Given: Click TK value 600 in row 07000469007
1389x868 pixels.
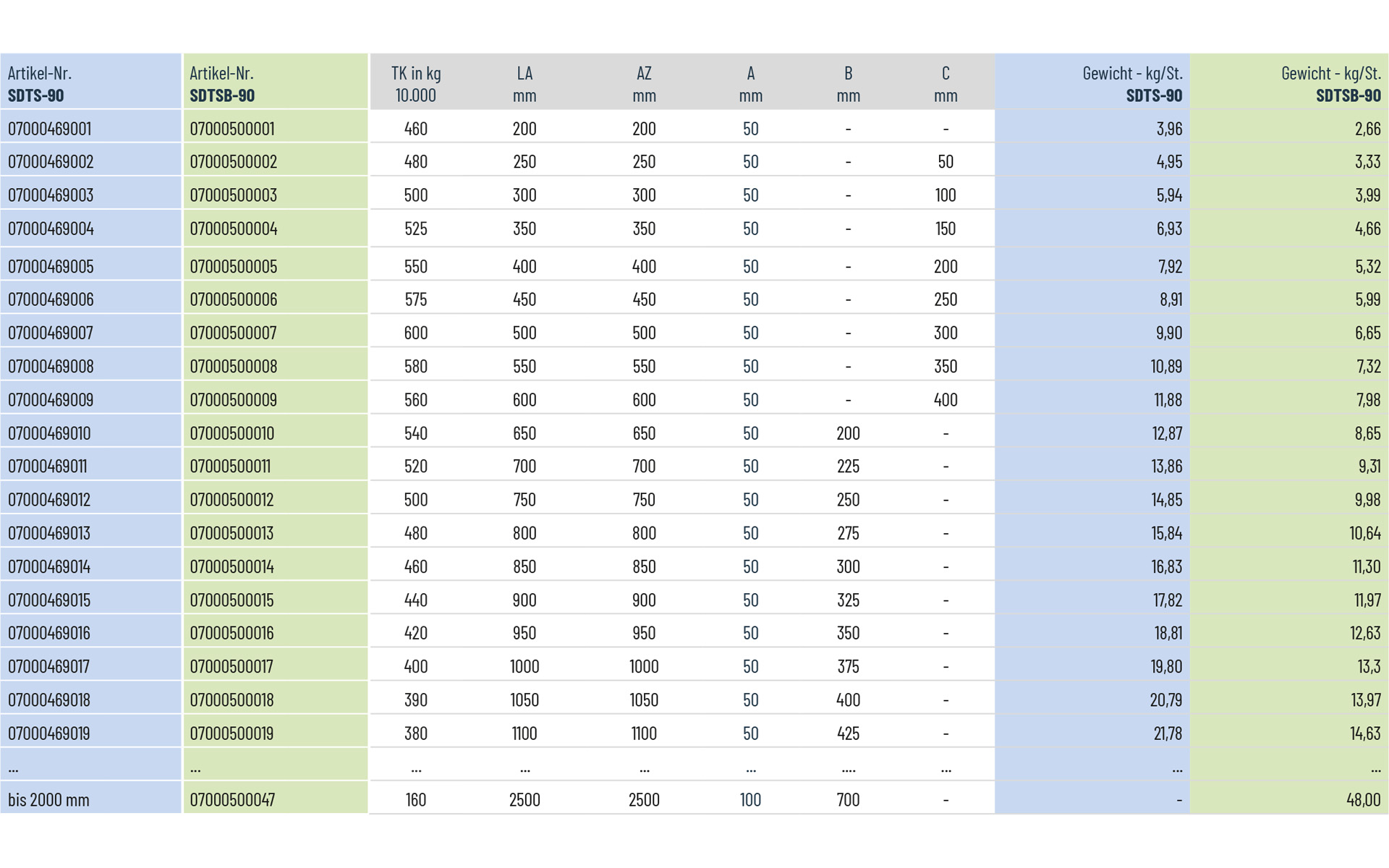Looking at the screenshot, I should [416, 333].
